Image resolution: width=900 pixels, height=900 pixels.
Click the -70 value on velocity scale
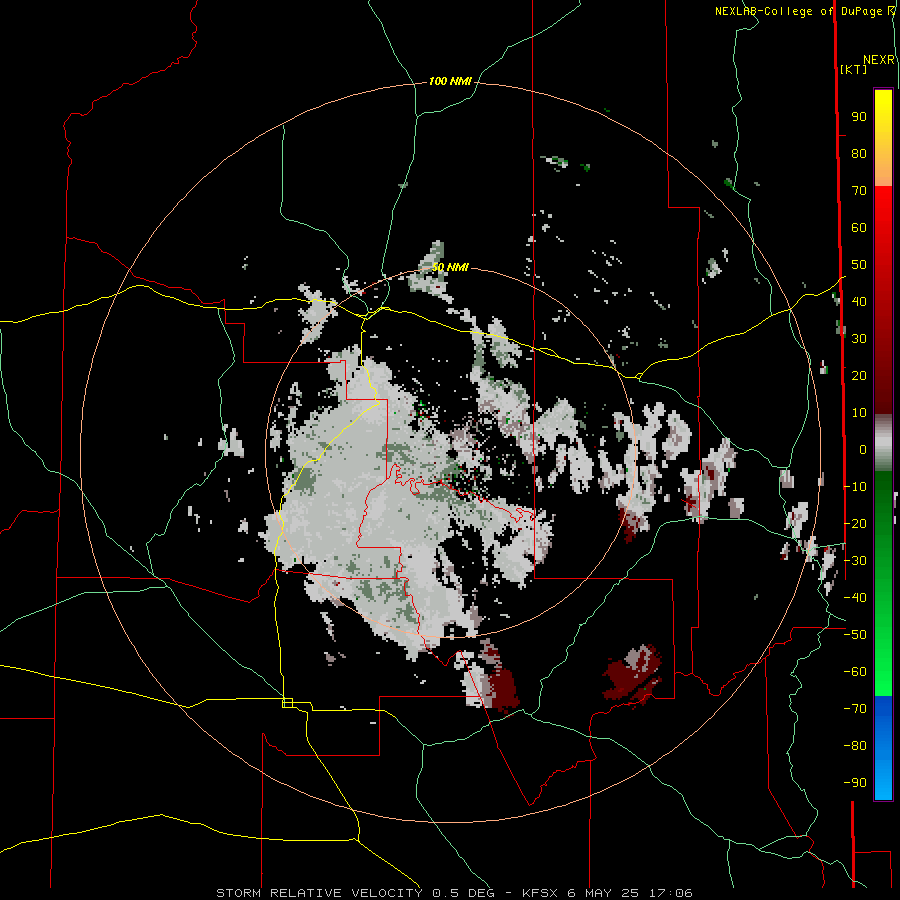855,708
